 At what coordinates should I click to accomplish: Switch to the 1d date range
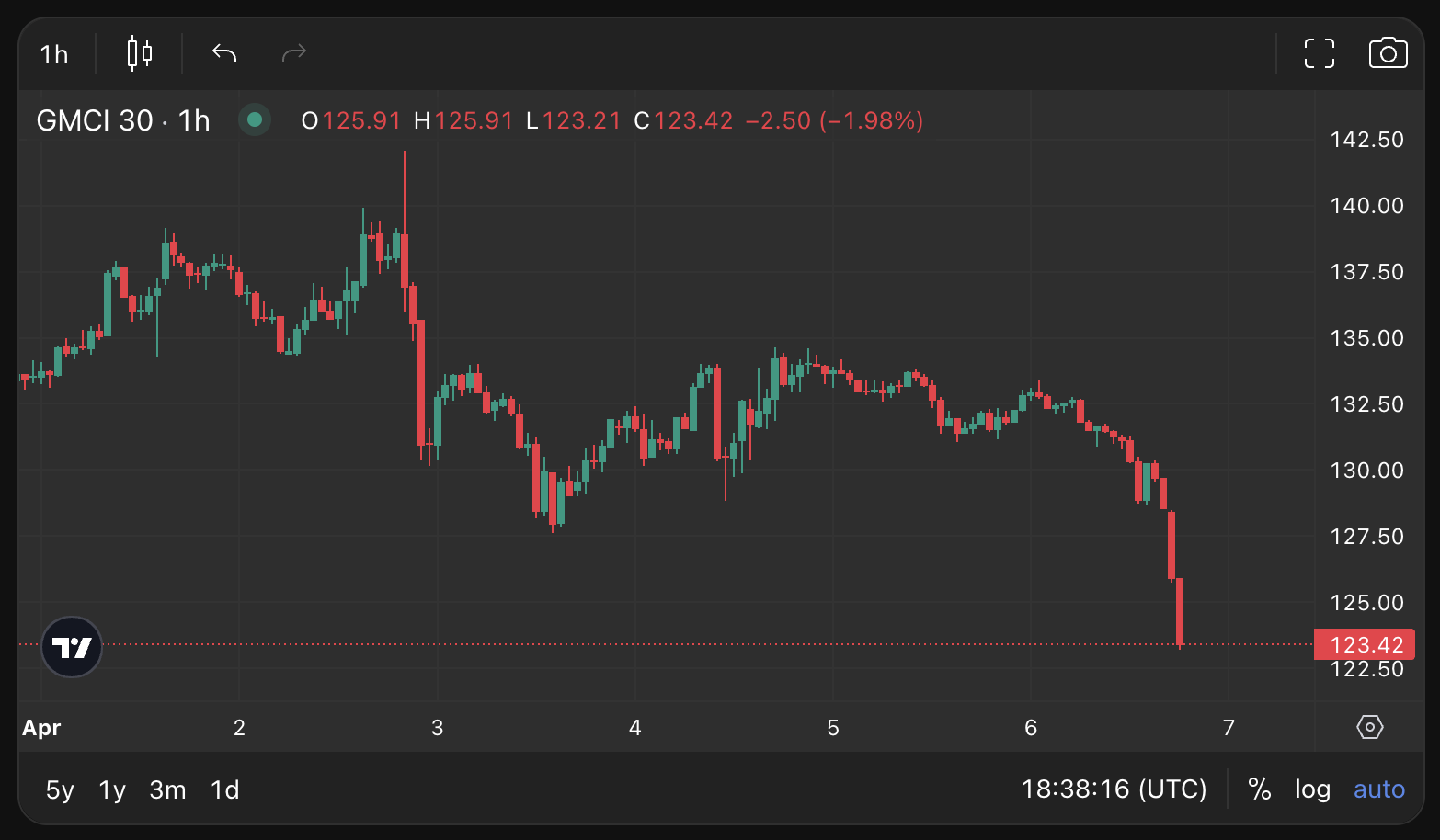225,789
